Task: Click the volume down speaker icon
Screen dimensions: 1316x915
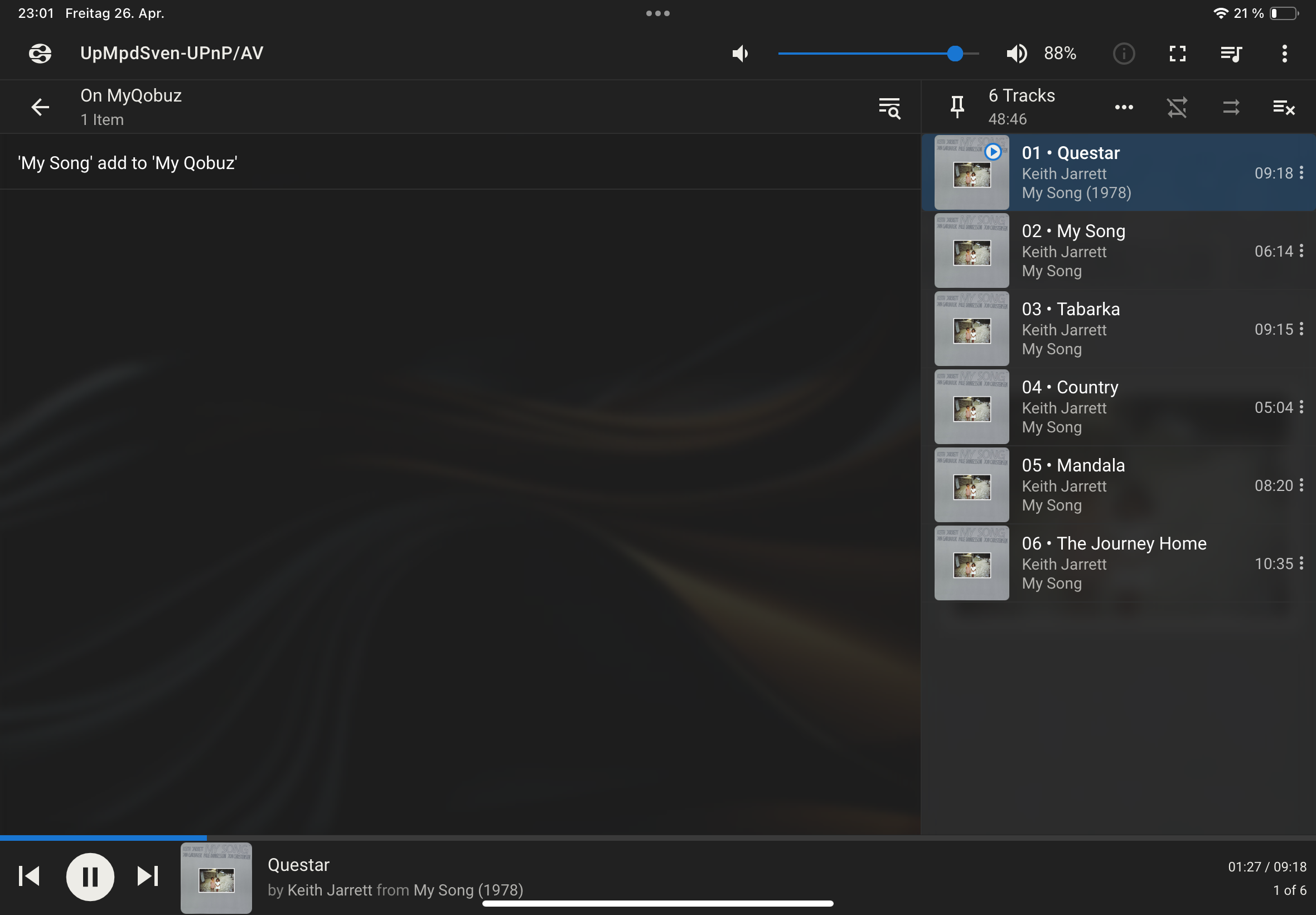Action: tap(739, 54)
